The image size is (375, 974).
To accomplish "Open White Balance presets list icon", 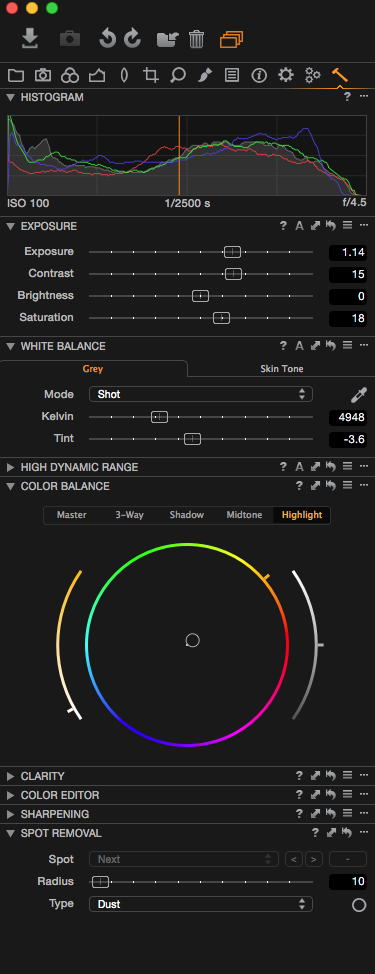I will tap(348, 346).
